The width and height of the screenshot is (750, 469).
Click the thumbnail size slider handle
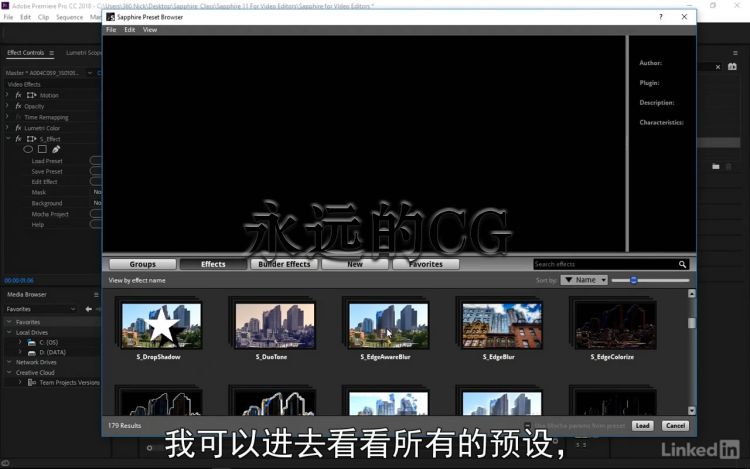(x=634, y=280)
